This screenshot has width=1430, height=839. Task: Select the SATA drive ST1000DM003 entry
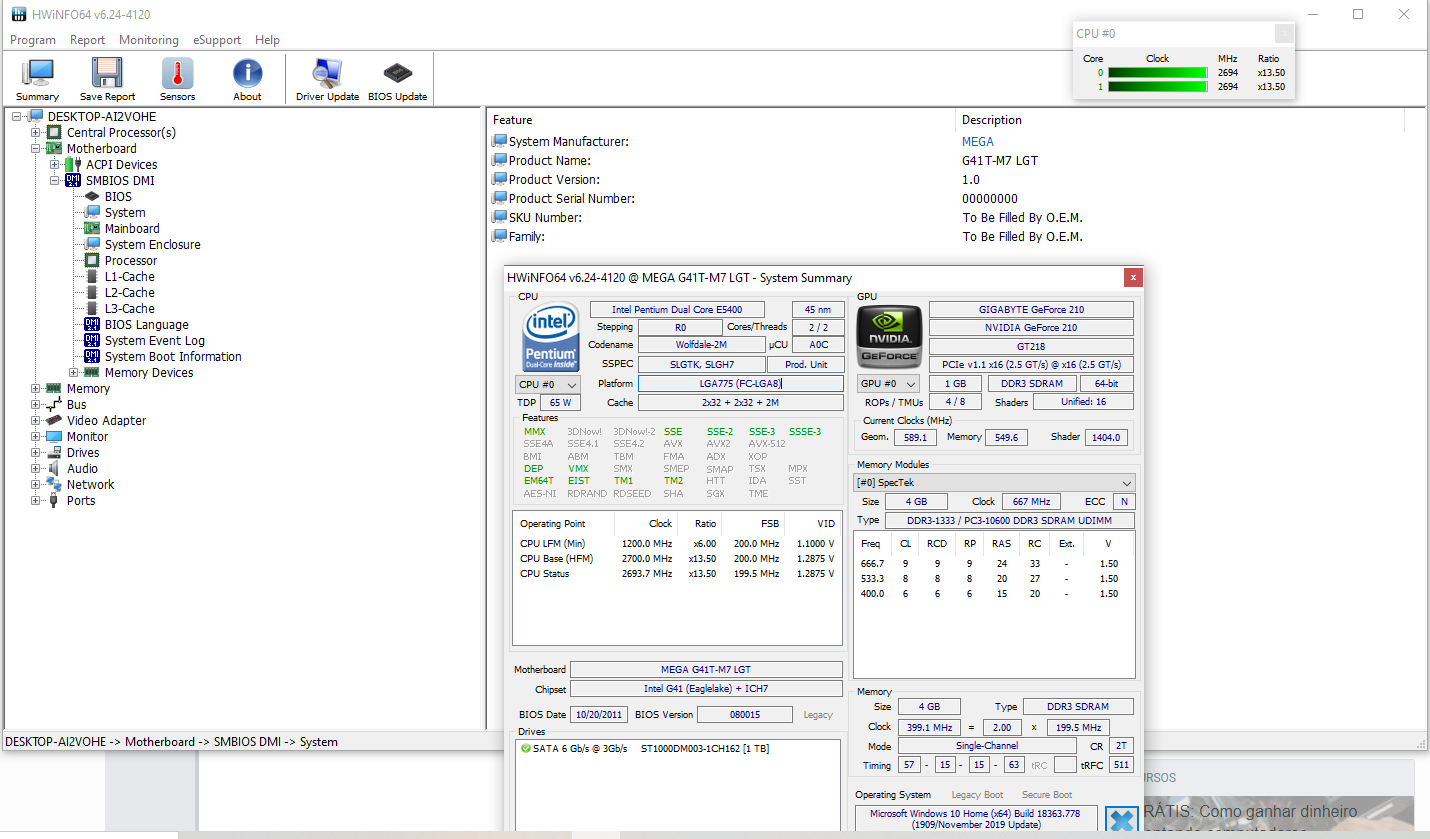pos(645,748)
